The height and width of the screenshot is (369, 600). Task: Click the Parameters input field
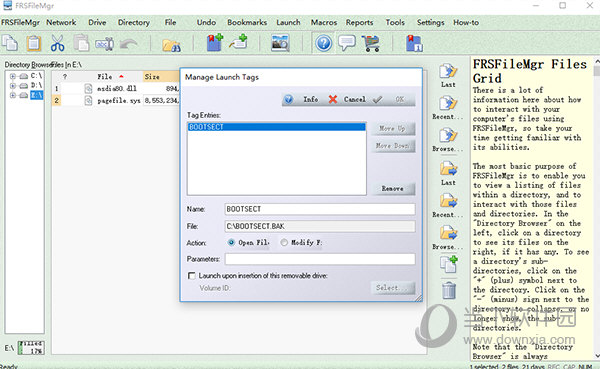coord(320,259)
